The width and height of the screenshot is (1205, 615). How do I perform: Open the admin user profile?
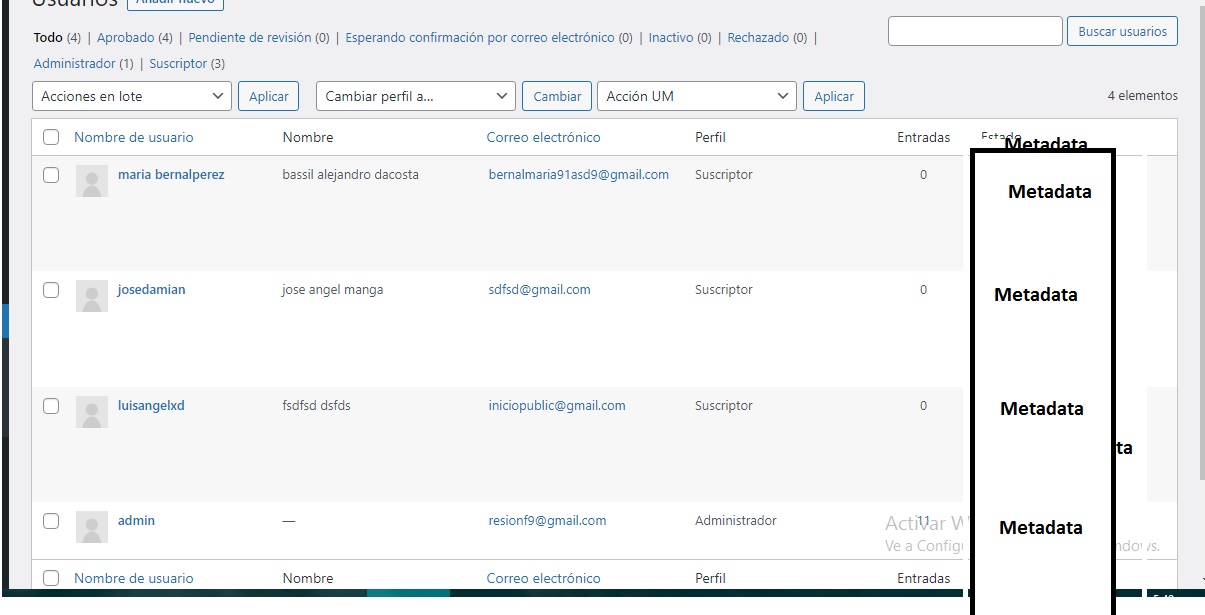click(136, 521)
